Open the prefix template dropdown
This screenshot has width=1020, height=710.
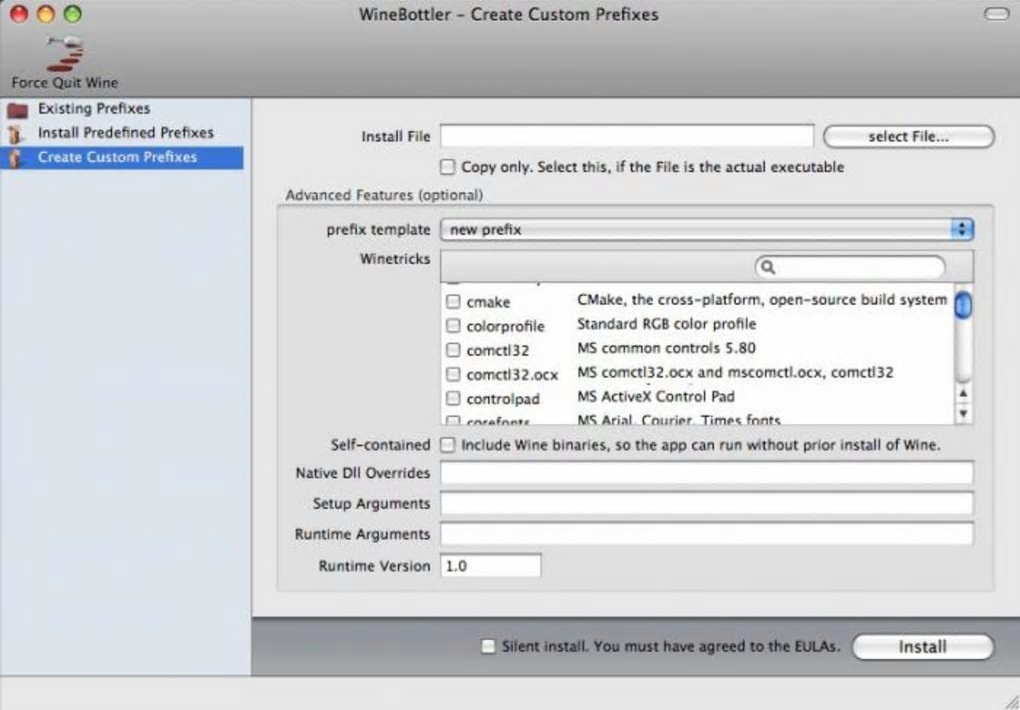tap(706, 229)
